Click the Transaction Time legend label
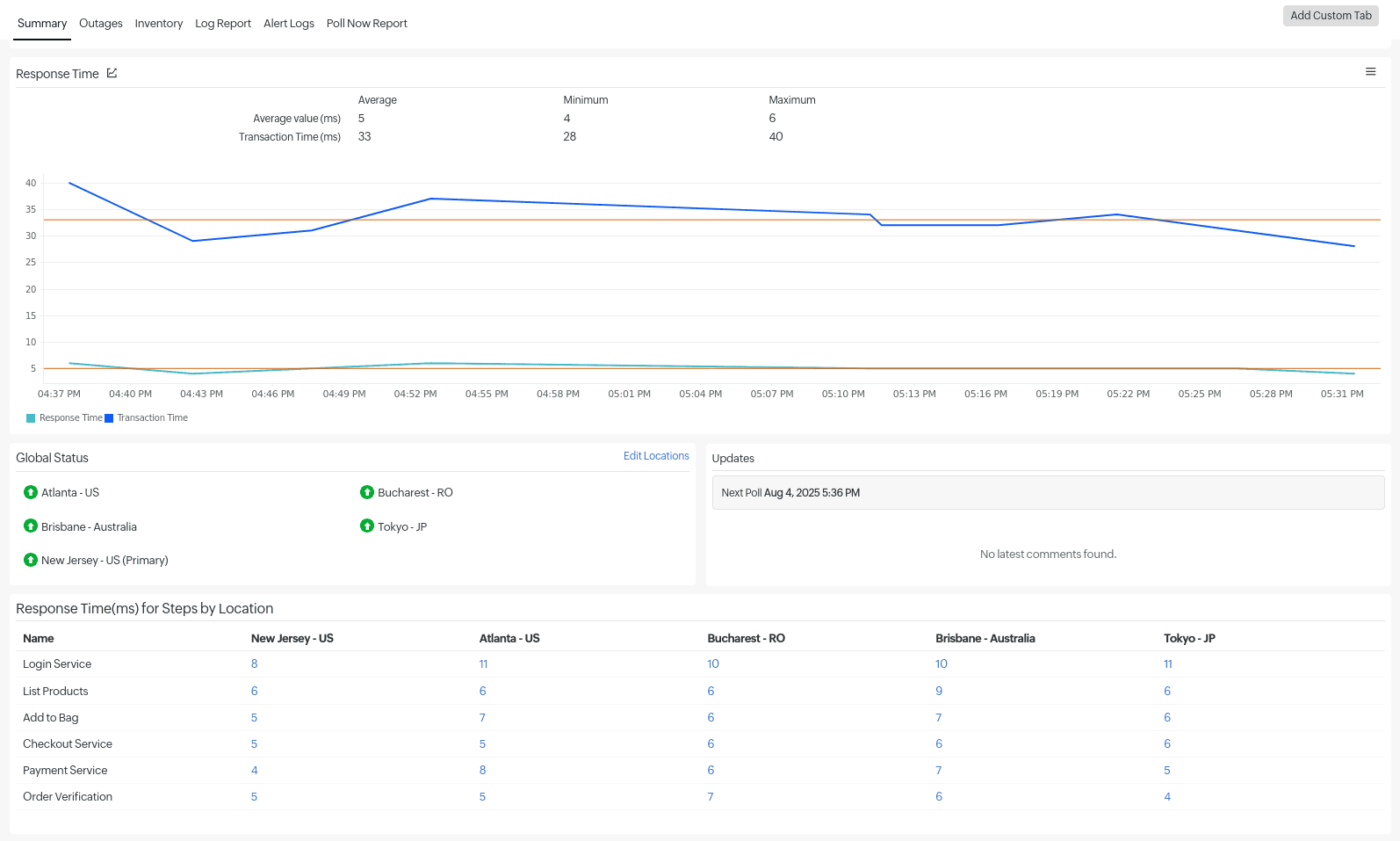This screenshot has height=841, width=1400. click(x=153, y=418)
